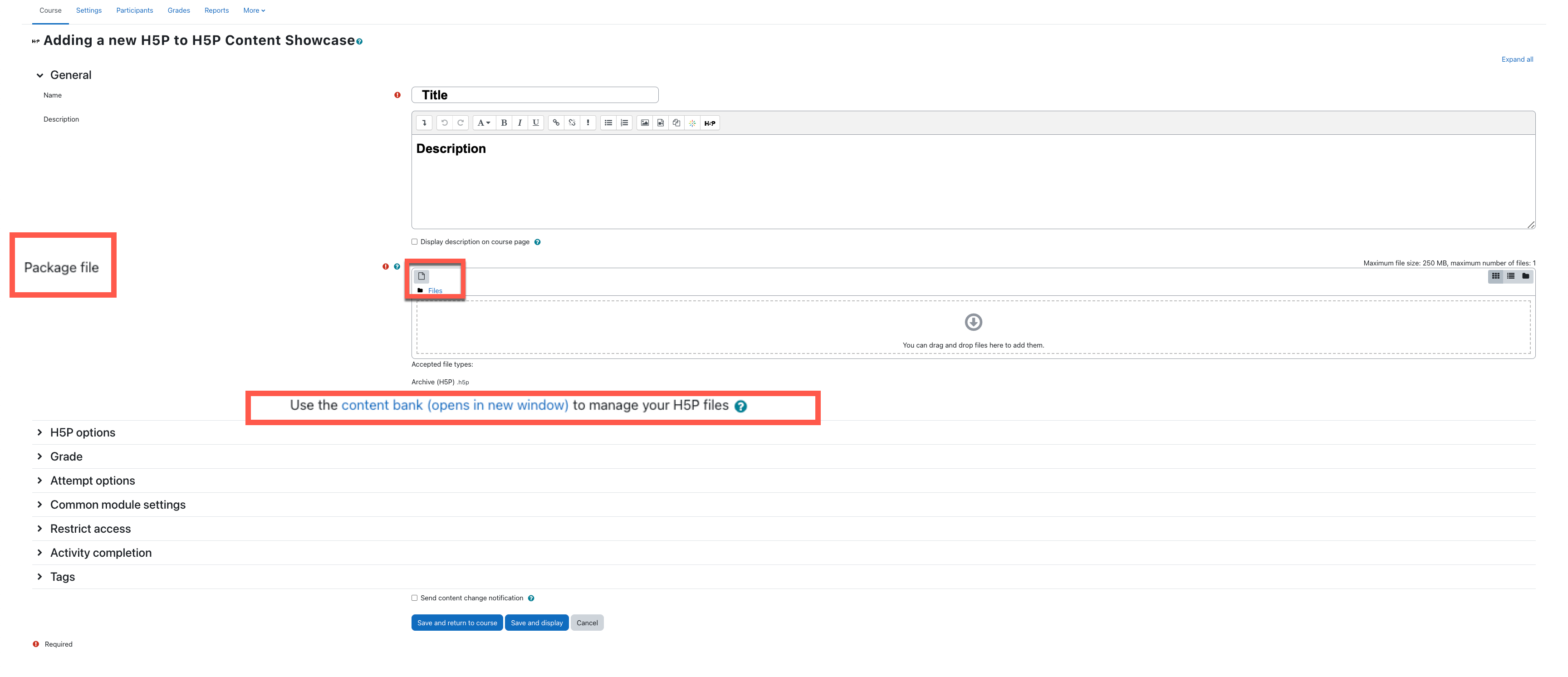
Task: Add unordered bullet list in editor
Action: (x=608, y=123)
